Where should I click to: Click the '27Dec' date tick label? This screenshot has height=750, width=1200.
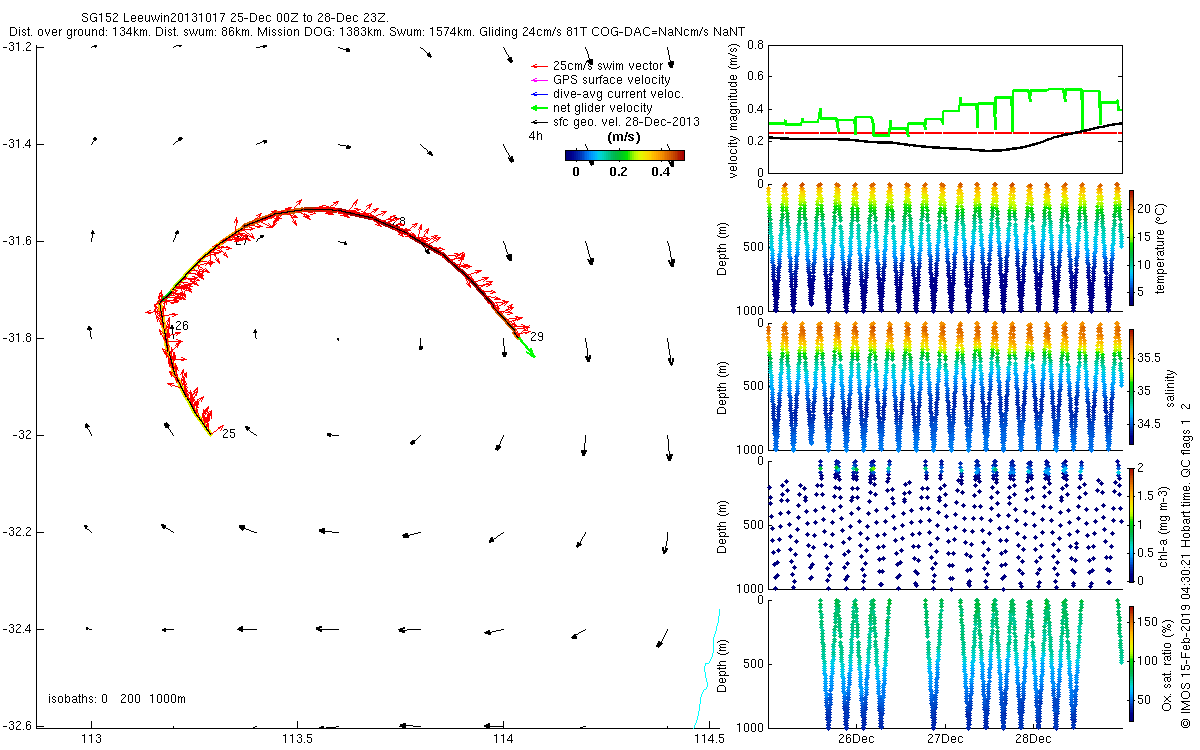(944, 740)
